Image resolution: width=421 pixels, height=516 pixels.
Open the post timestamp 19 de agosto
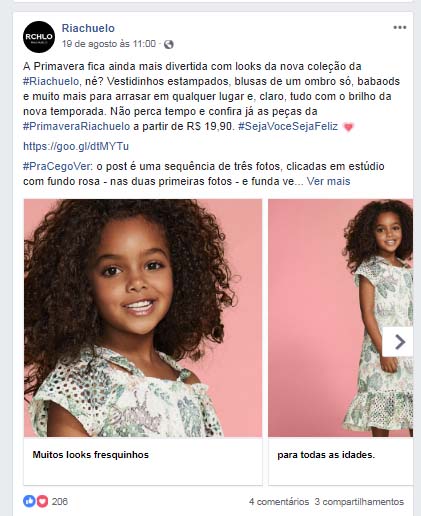point(109,44)
